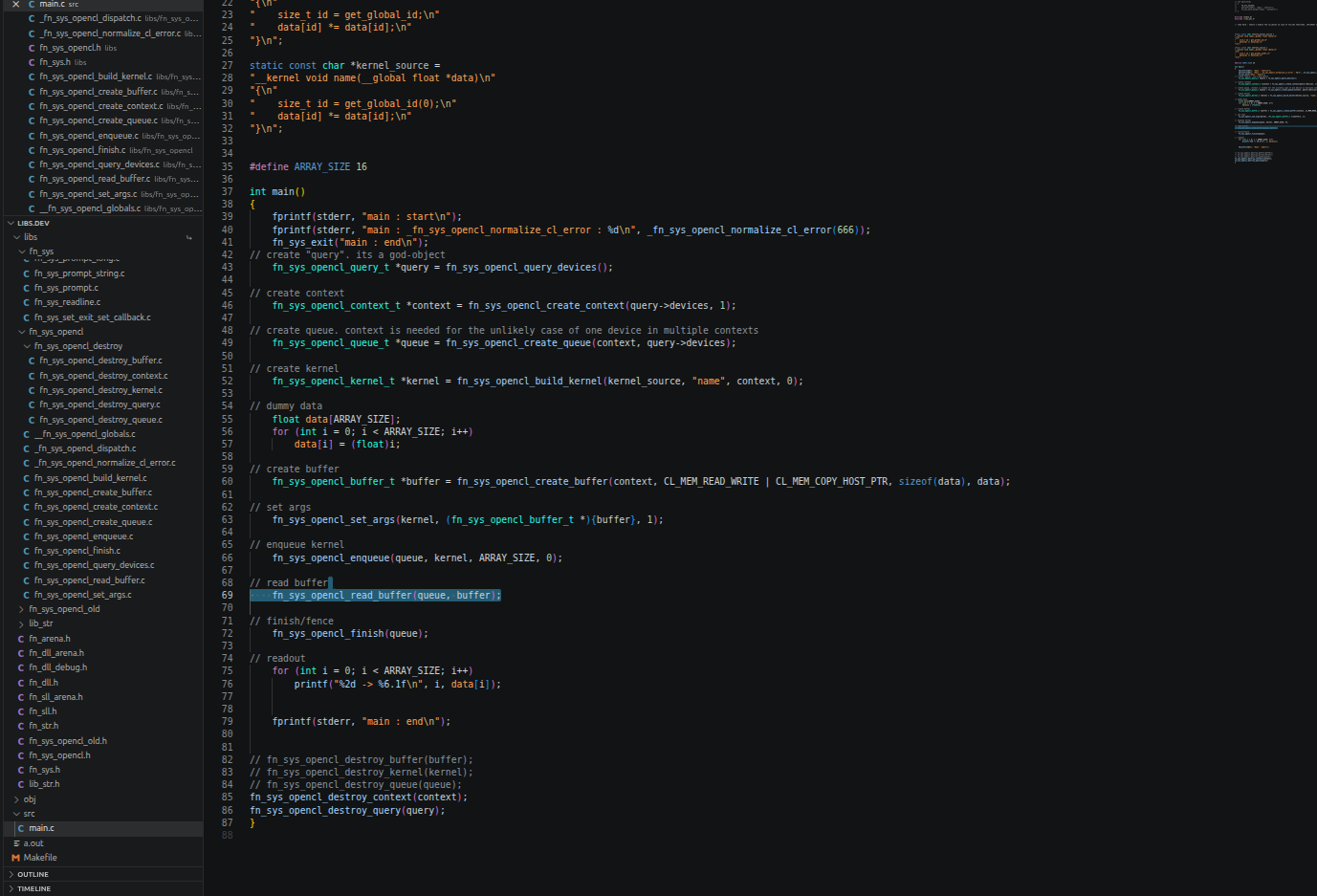Open fn_sys.h in the libs tree
The image size is (1317, 896).
(x=101, y=770)
